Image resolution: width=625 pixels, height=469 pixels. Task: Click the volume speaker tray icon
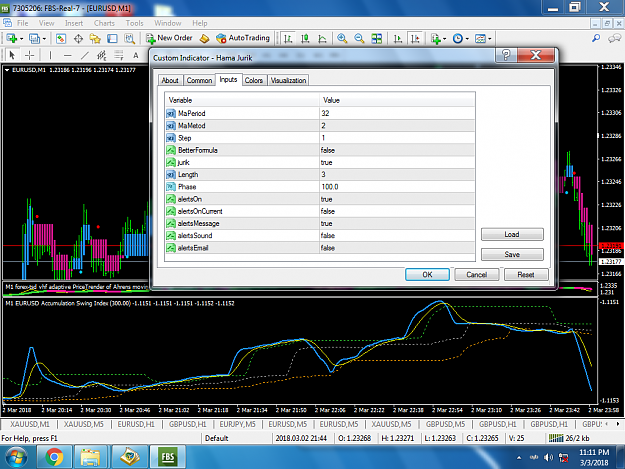click(548, 457)
